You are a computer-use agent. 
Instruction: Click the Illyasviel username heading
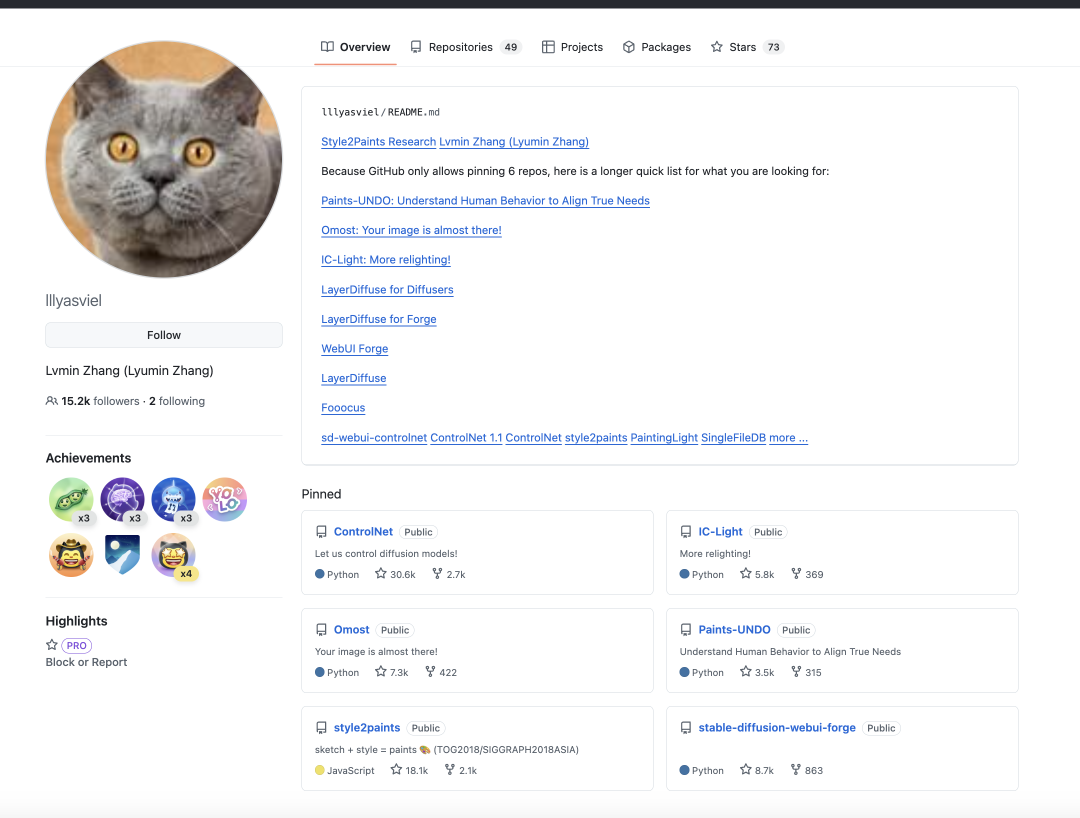coord(74,301)
